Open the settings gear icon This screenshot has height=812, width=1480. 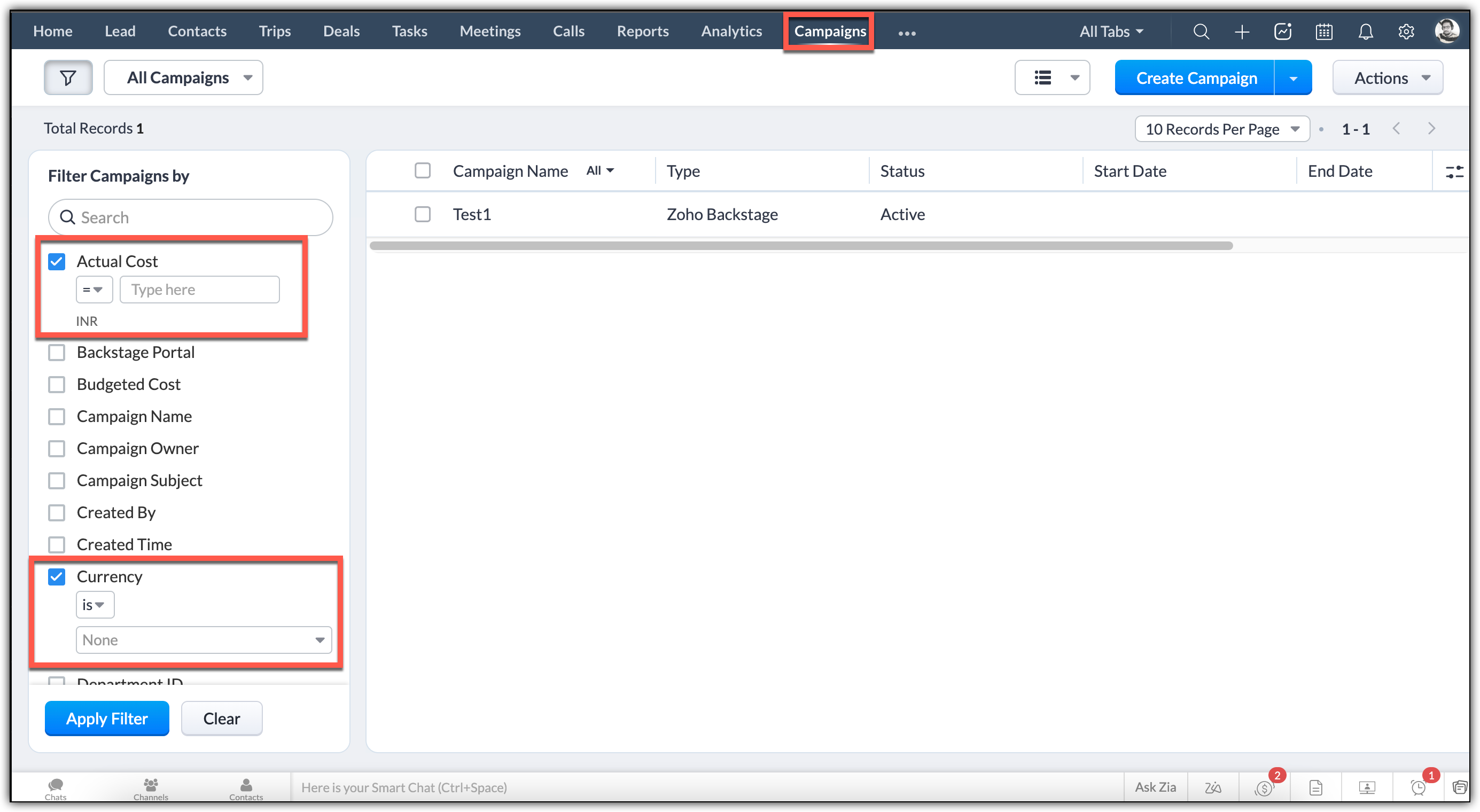(x=1406, y=32)
